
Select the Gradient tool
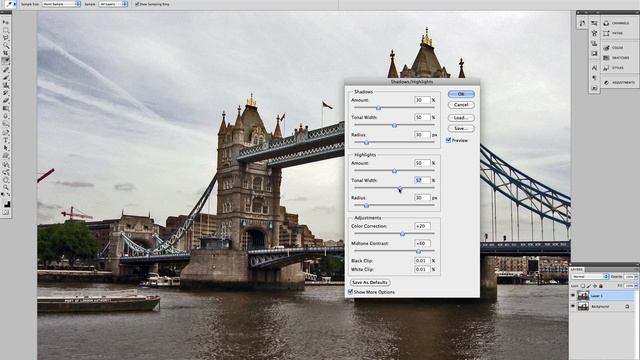[6, 108]
